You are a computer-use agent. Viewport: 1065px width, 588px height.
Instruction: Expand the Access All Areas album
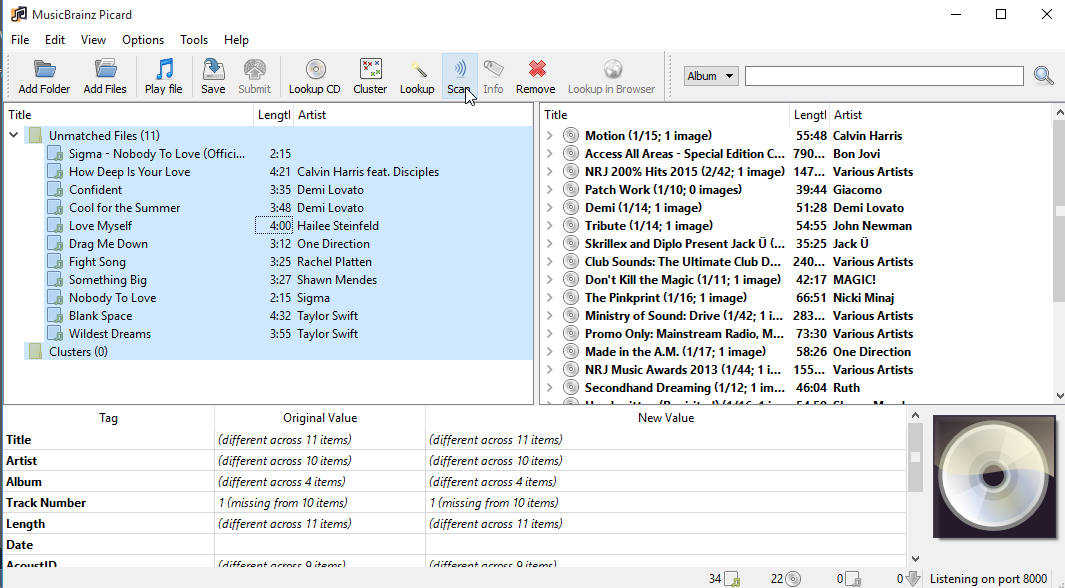point(550,153)
